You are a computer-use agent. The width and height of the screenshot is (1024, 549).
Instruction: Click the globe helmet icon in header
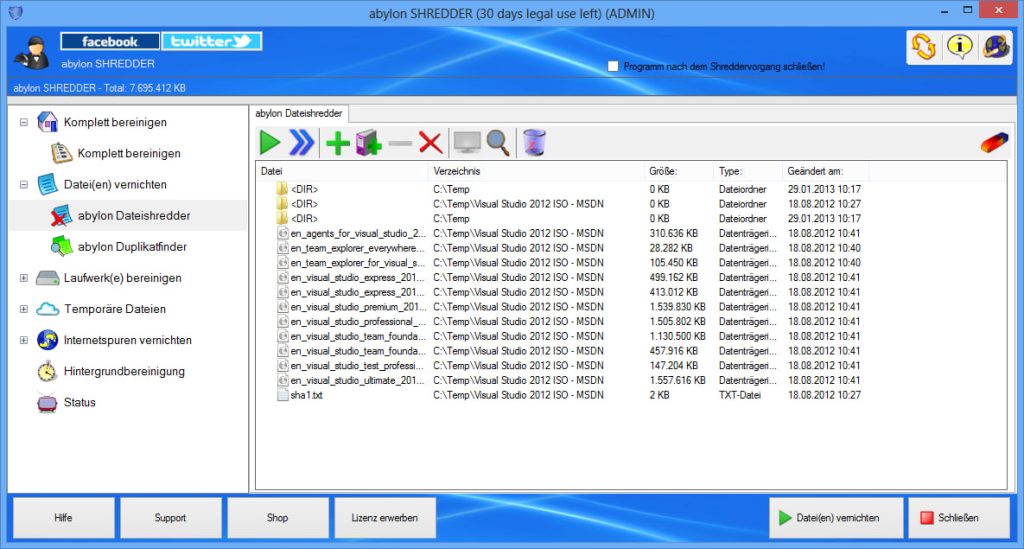pos(996,47)
